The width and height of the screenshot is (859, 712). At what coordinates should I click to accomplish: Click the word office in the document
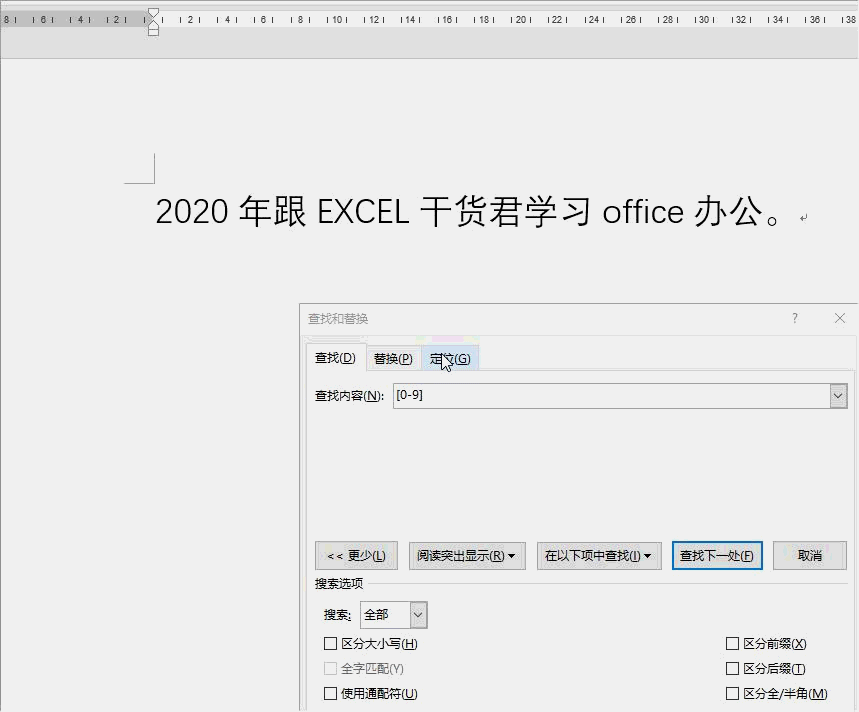[x=643, y=211]
